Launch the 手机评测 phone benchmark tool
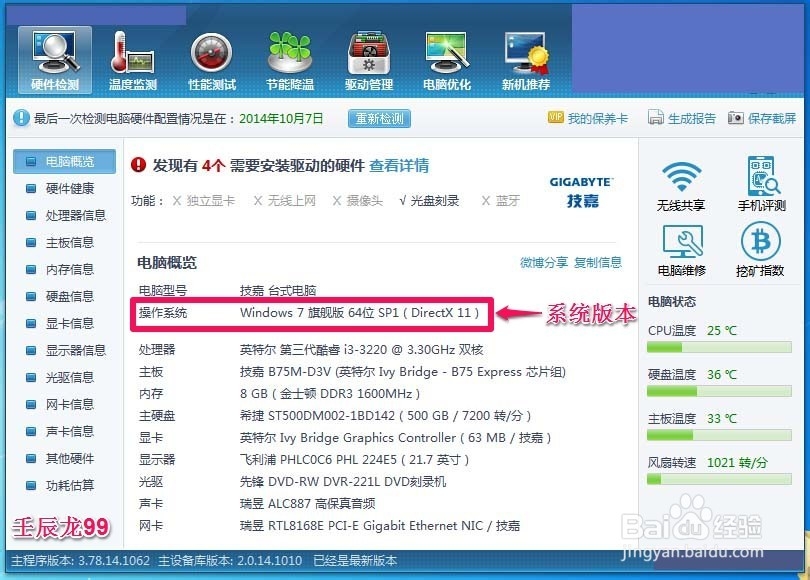This screenshot has width=810, height=580. point(761,185)
